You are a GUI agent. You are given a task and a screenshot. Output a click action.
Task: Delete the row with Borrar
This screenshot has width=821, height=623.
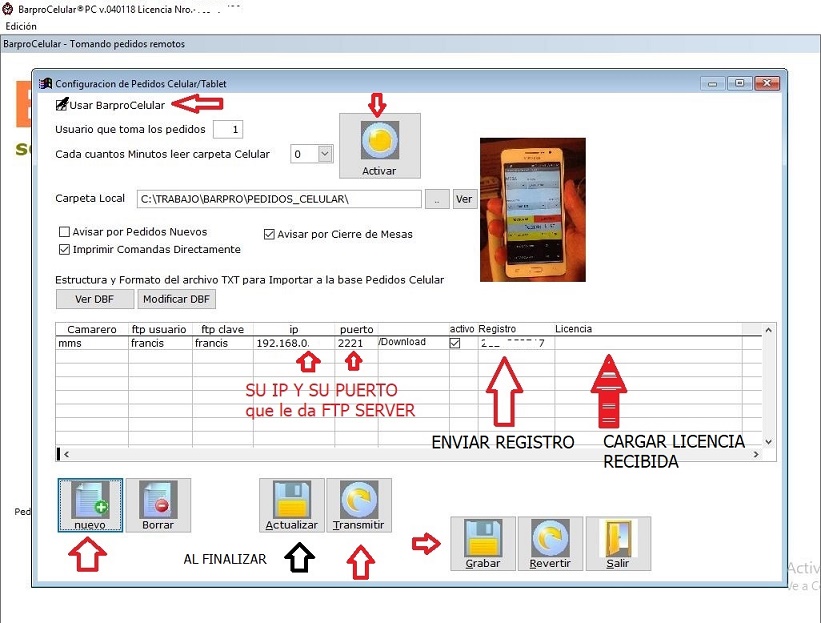click(x=158, y=505)
